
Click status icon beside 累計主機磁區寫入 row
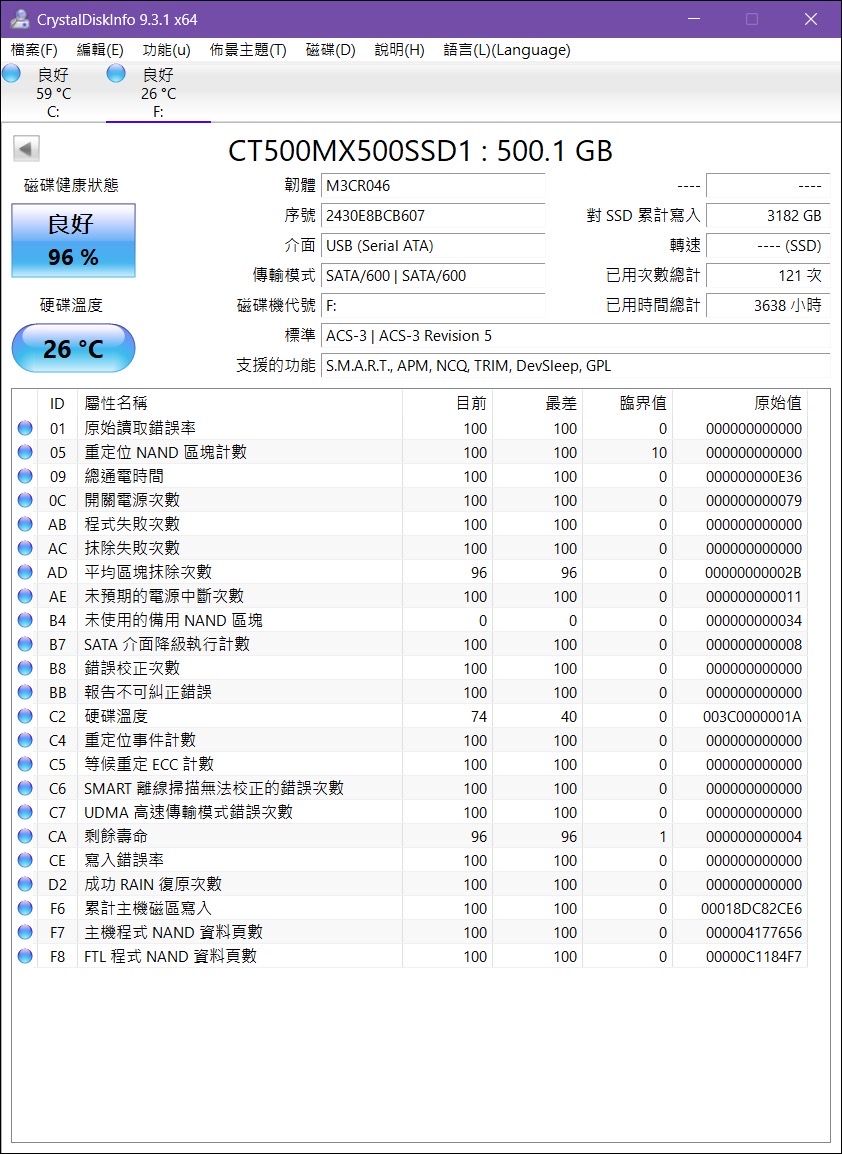pyautogui.click(x=25, y=909)
